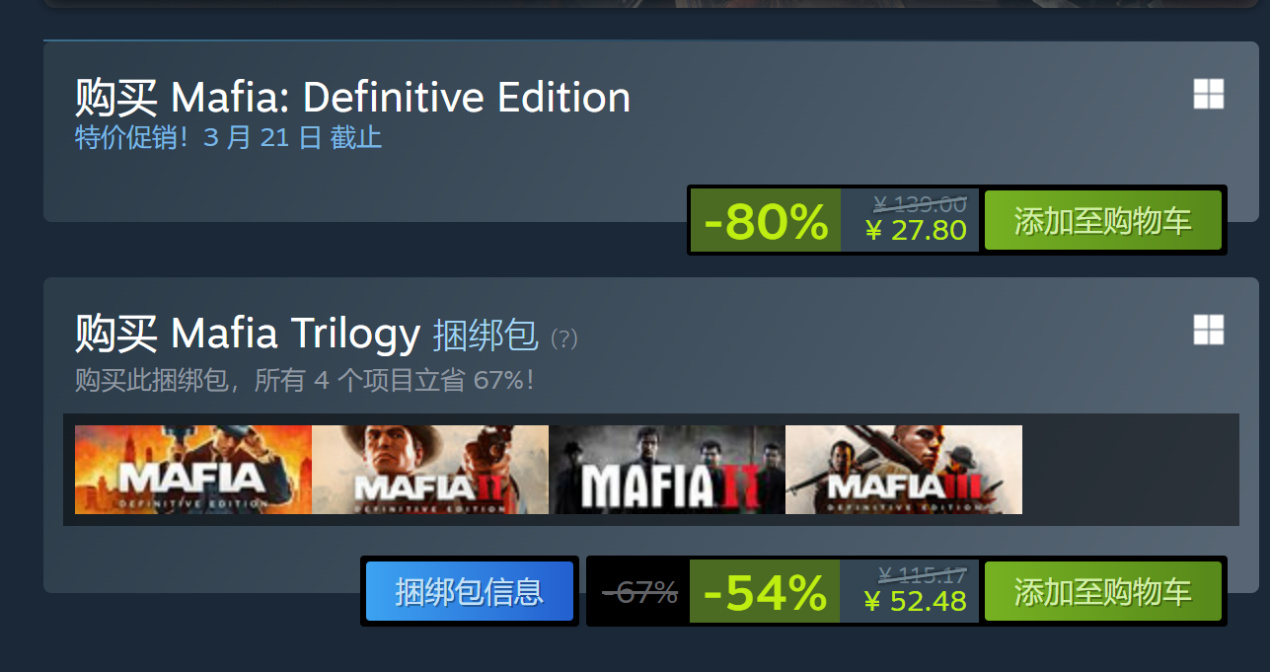Click the 购买 Mafia: Definitive Edition heading
This screenshot has width=1270, height=672.
coord(352,97)
